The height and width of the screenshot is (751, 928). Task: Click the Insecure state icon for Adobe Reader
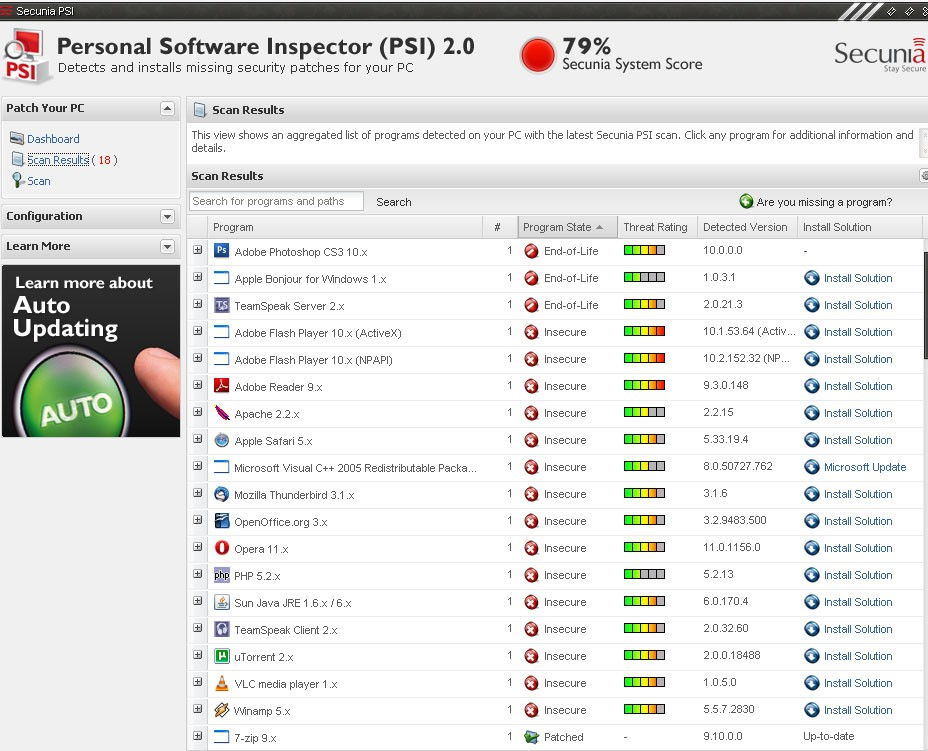[531, 386]
